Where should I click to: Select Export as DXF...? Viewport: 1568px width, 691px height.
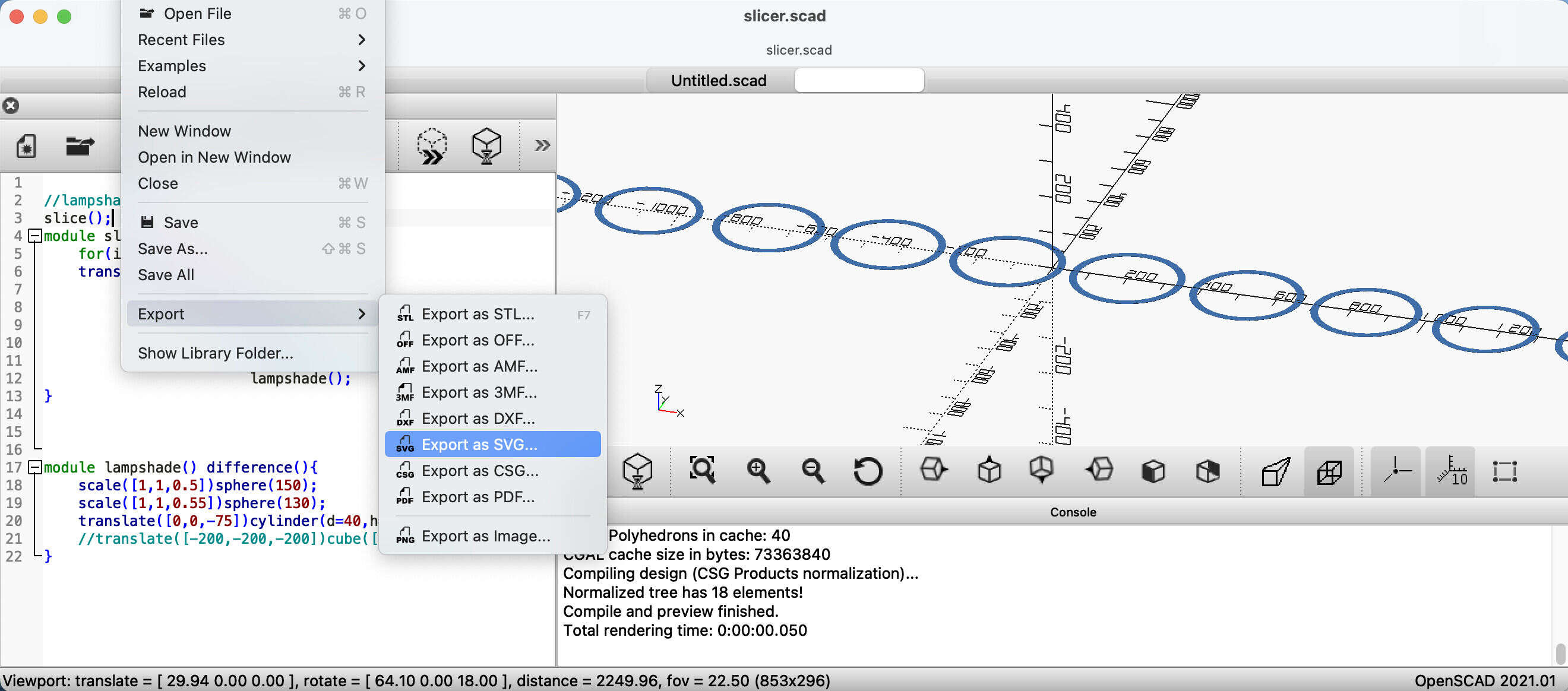(x=492, y=419)
